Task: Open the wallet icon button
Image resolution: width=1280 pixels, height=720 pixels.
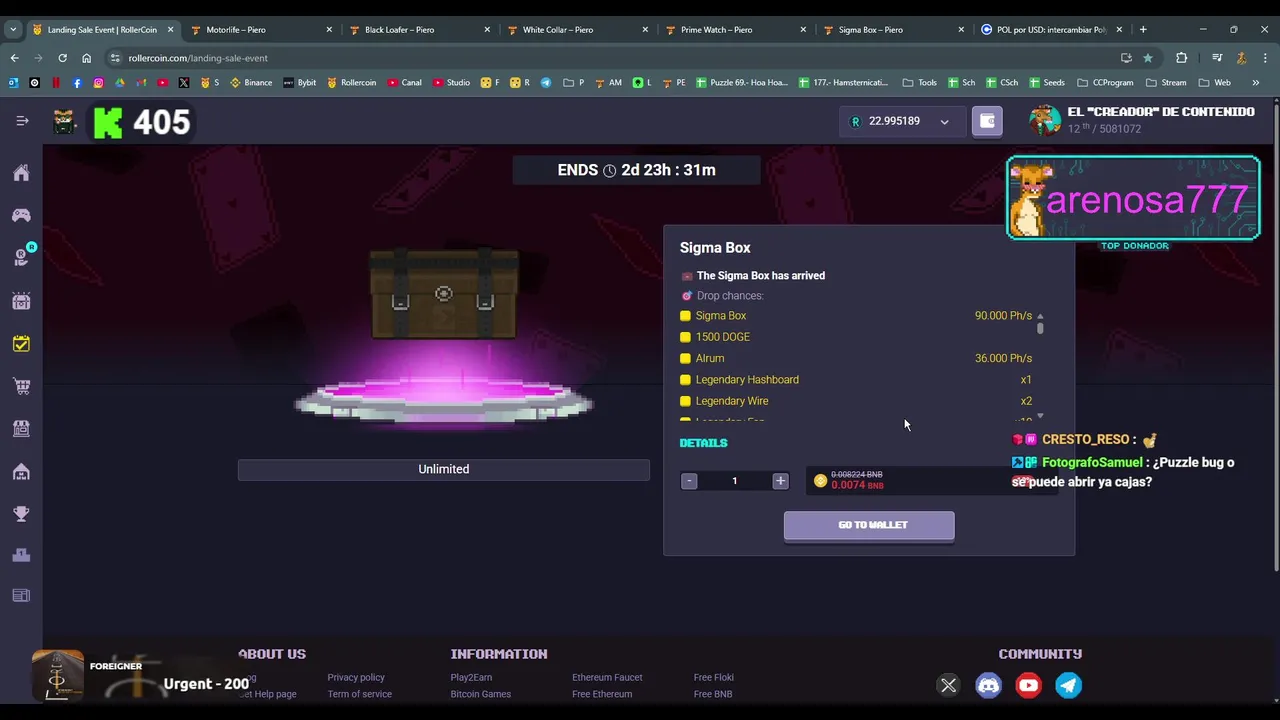Action: (x=987, y=121)
